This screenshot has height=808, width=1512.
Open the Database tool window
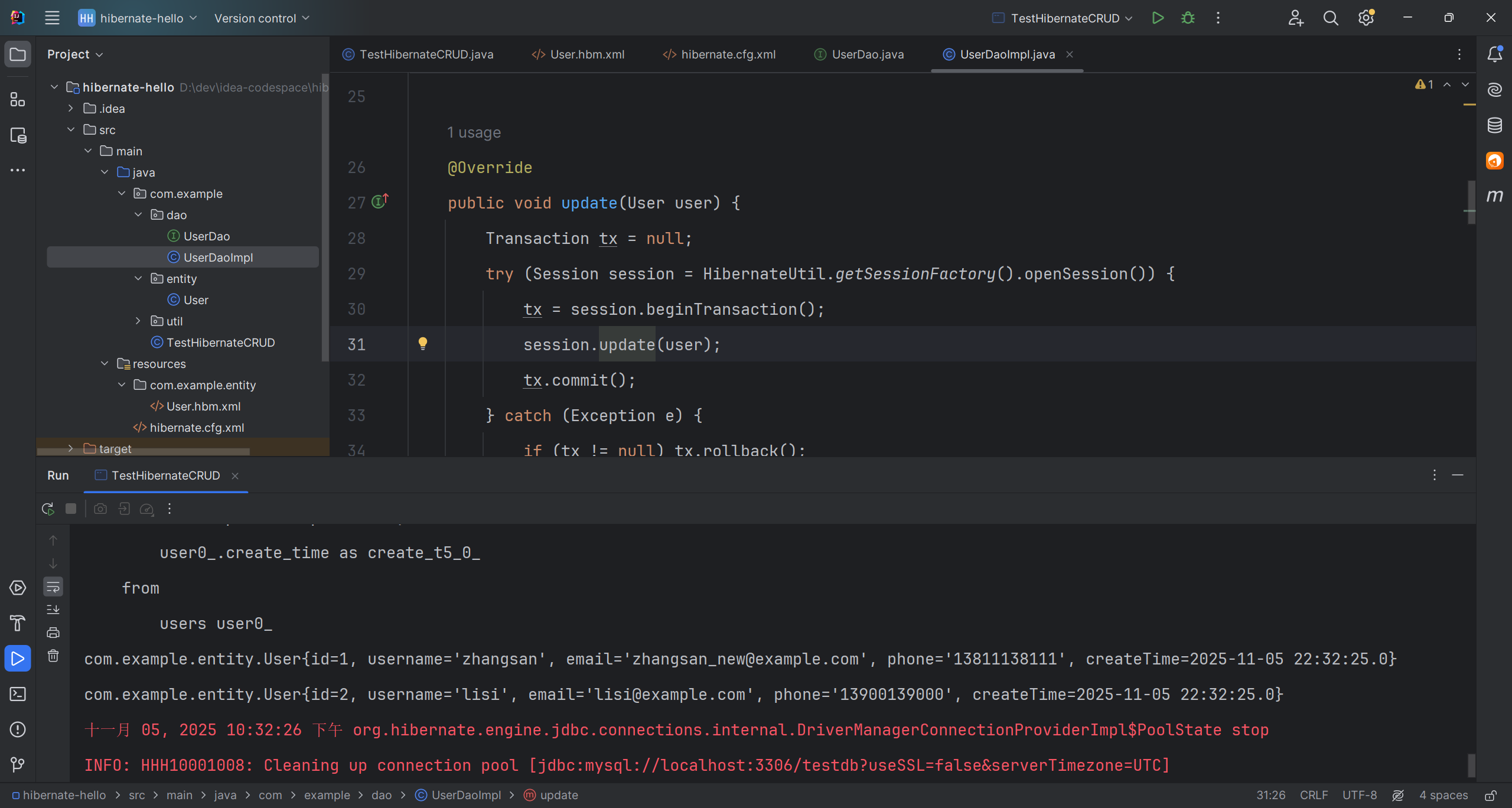coord(1494,125)
